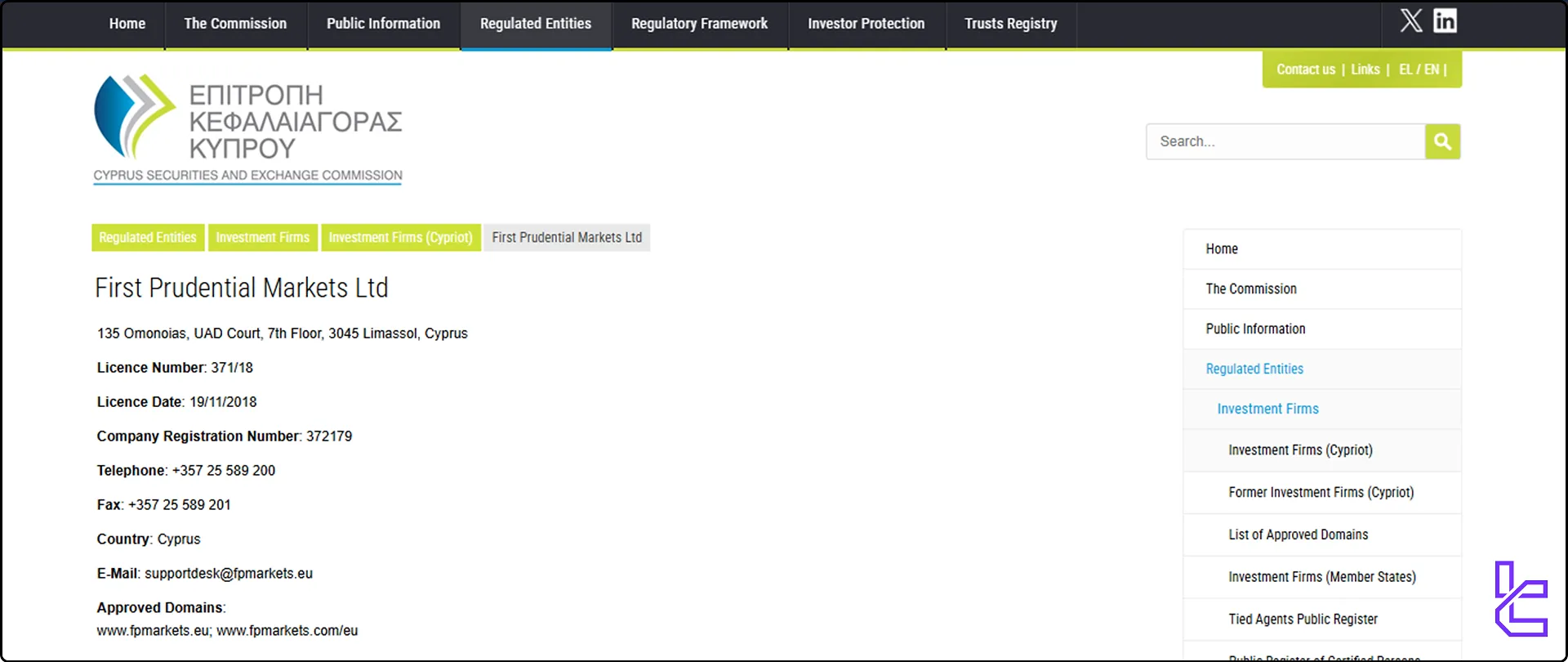1568x662 pixels.
Task: Click into the Search input field
Action: [1285, 141]
